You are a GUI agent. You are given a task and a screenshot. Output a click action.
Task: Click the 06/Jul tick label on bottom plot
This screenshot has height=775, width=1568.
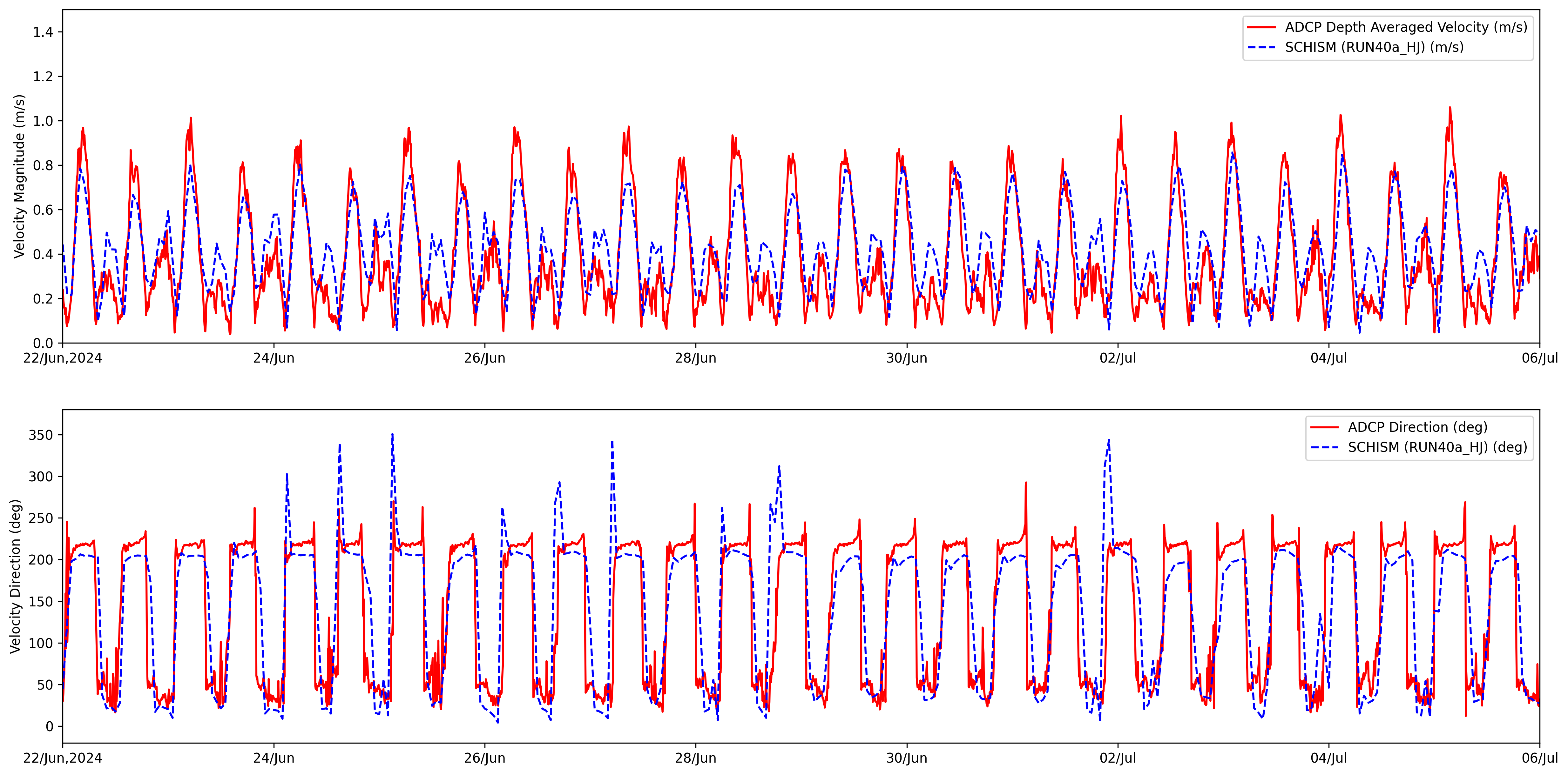tap(1539, 758)
